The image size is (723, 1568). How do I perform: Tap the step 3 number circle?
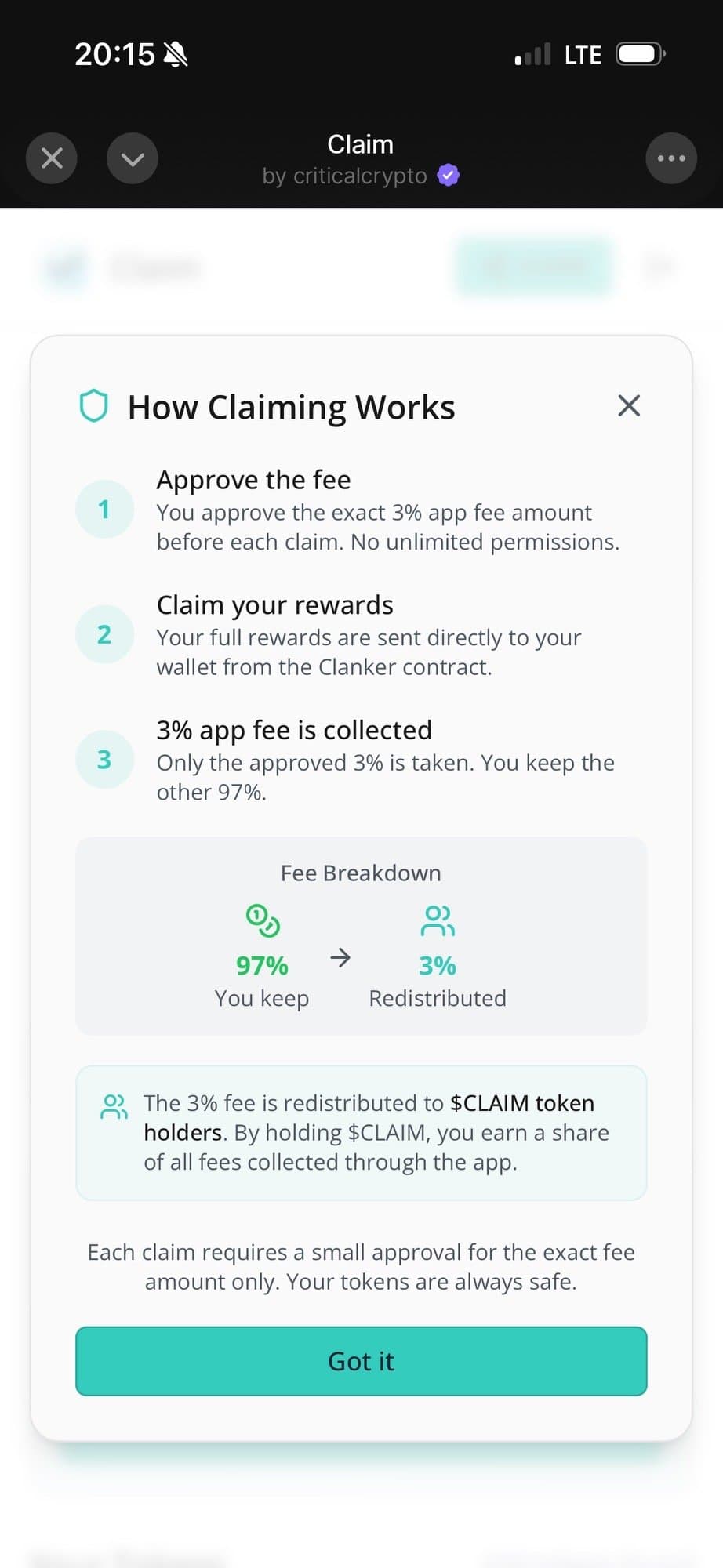coord(104,760)
